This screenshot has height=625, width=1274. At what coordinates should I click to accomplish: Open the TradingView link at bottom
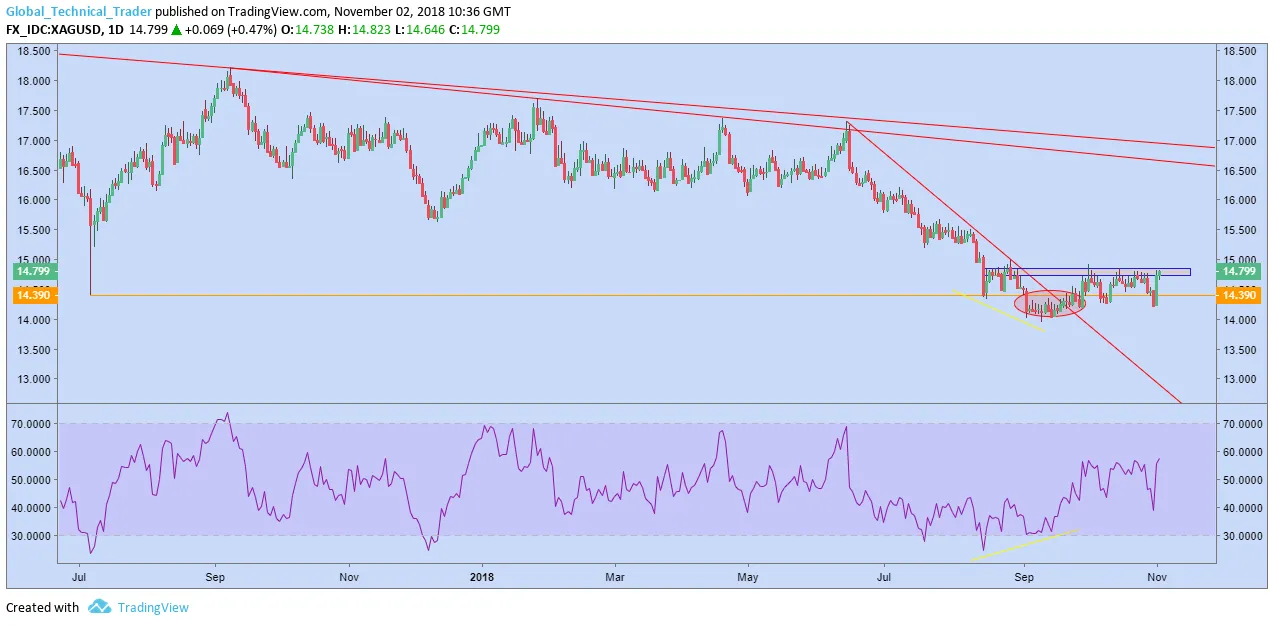153,607
